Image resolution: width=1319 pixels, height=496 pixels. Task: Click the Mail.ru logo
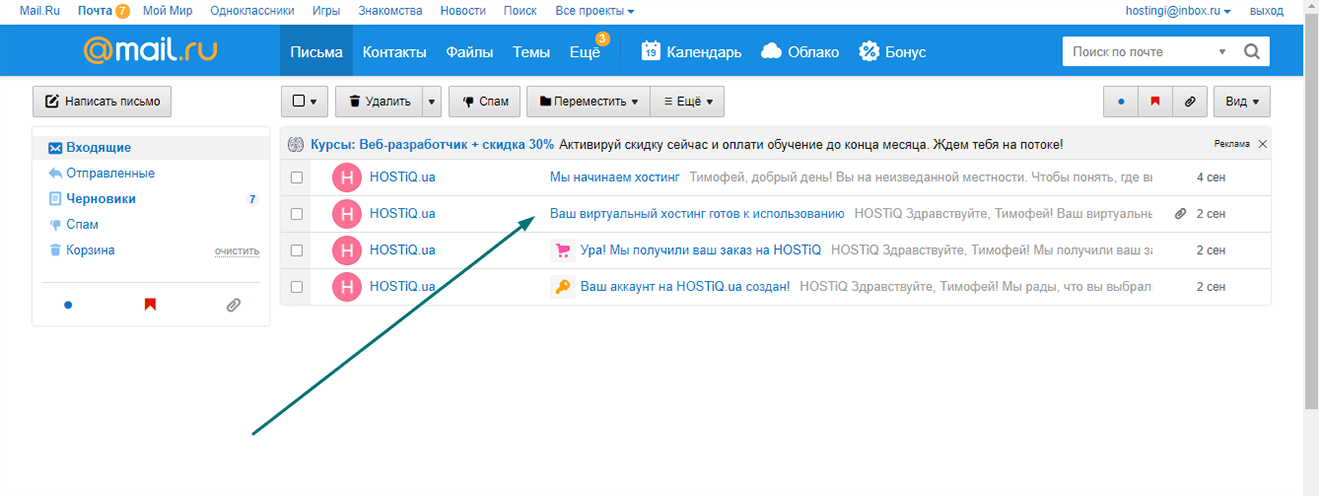coord(150,50)
